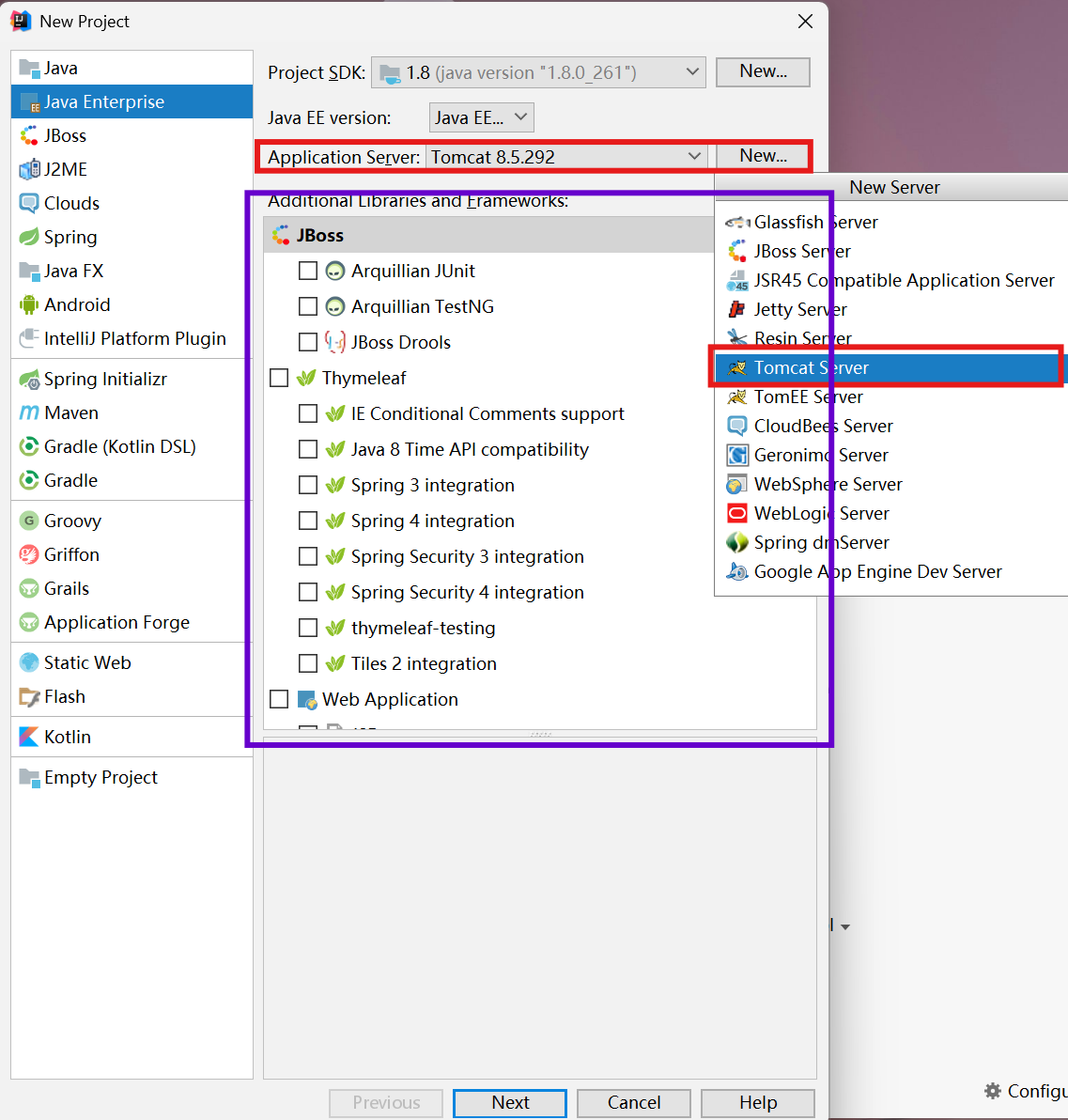Viewport: 1068px width, 1120px height.
Task: Click the Jetty Server icon
Action: tap(736, 309)
